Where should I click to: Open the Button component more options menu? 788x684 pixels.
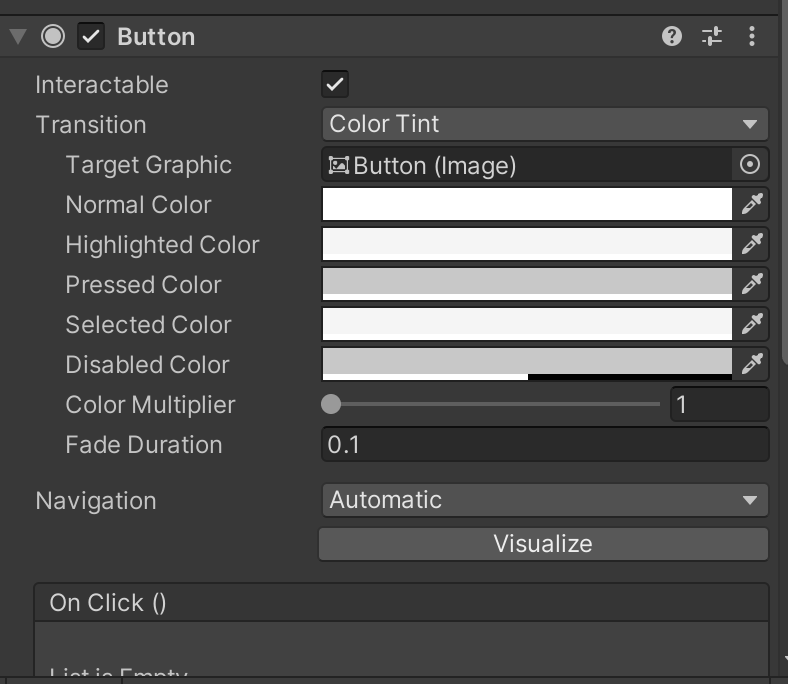tap(751, 37)
